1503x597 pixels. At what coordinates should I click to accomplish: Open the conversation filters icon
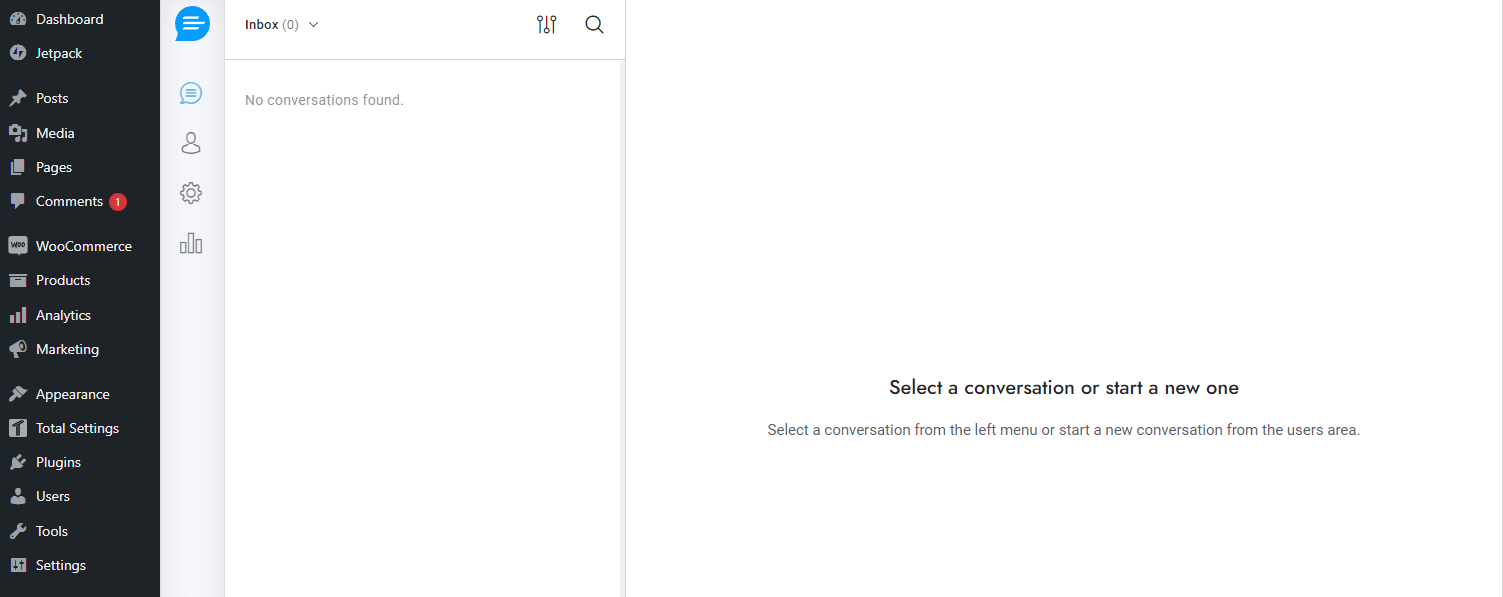pyautogui.click(x=546, y=24)
